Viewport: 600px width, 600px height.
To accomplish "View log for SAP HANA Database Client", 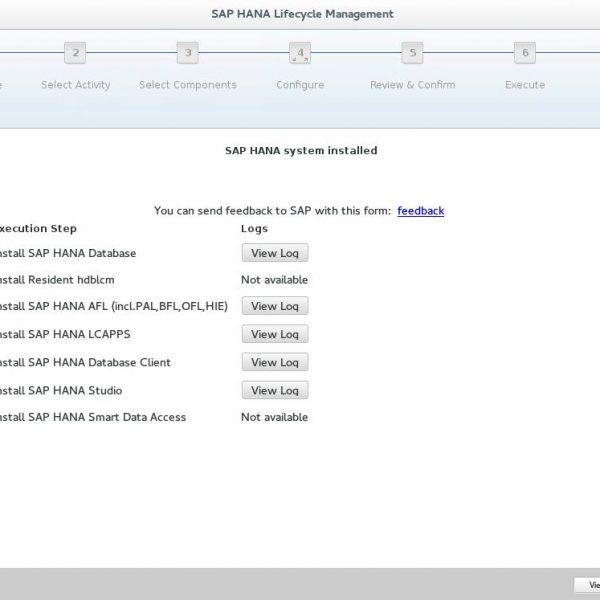I will pyautogui.click(x=274, y=363).
